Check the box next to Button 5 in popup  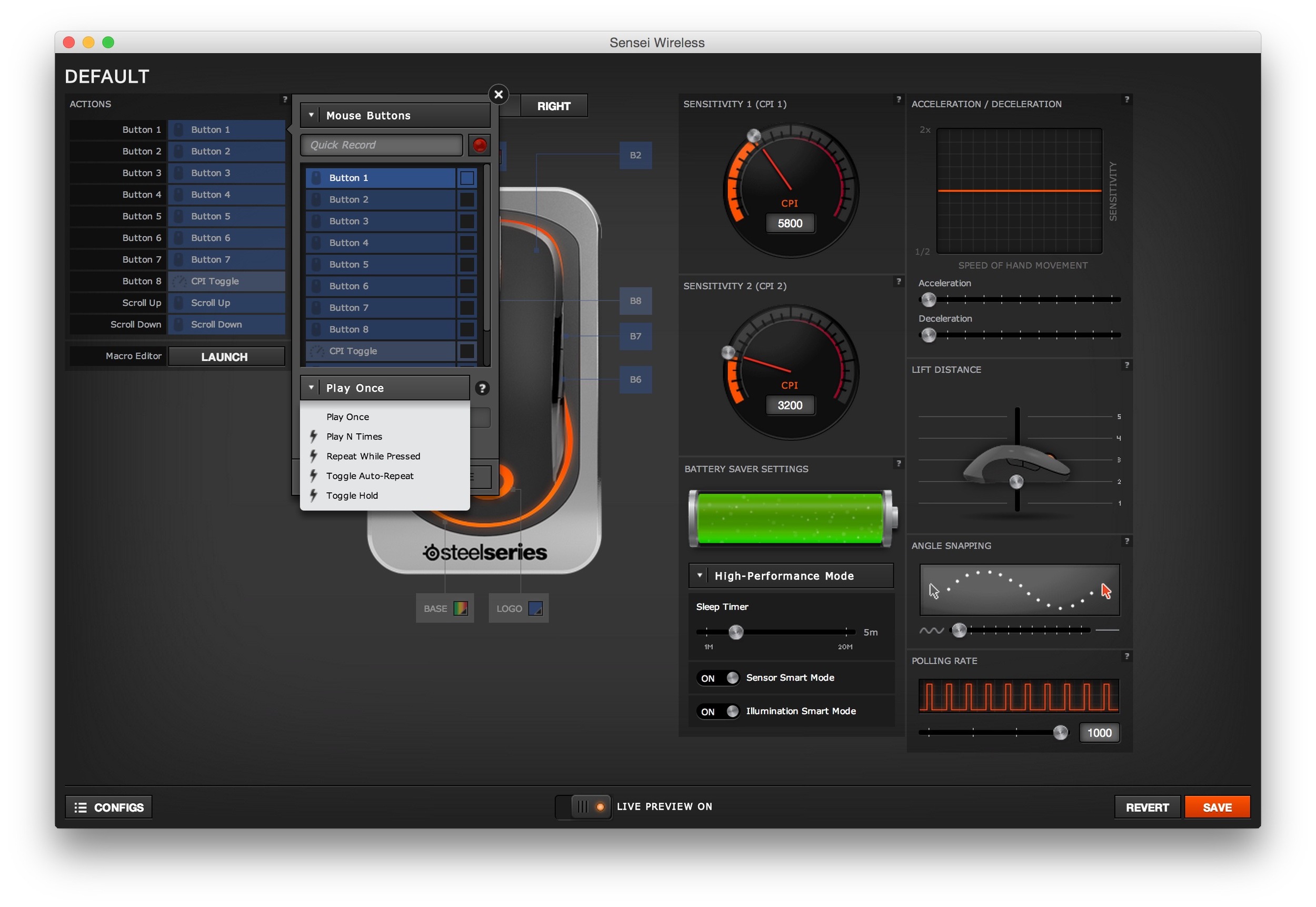pyautogui.click(x=466, y=264)
